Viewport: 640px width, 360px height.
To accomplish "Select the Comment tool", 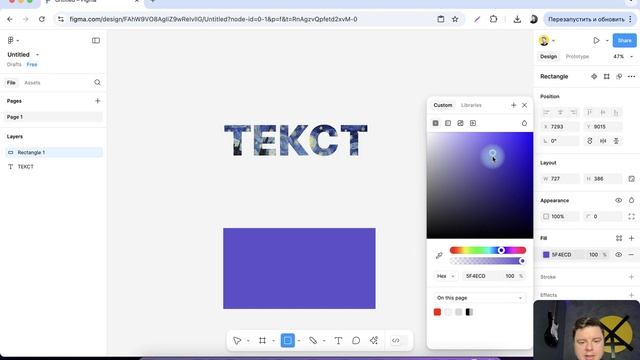I will 356,340.
